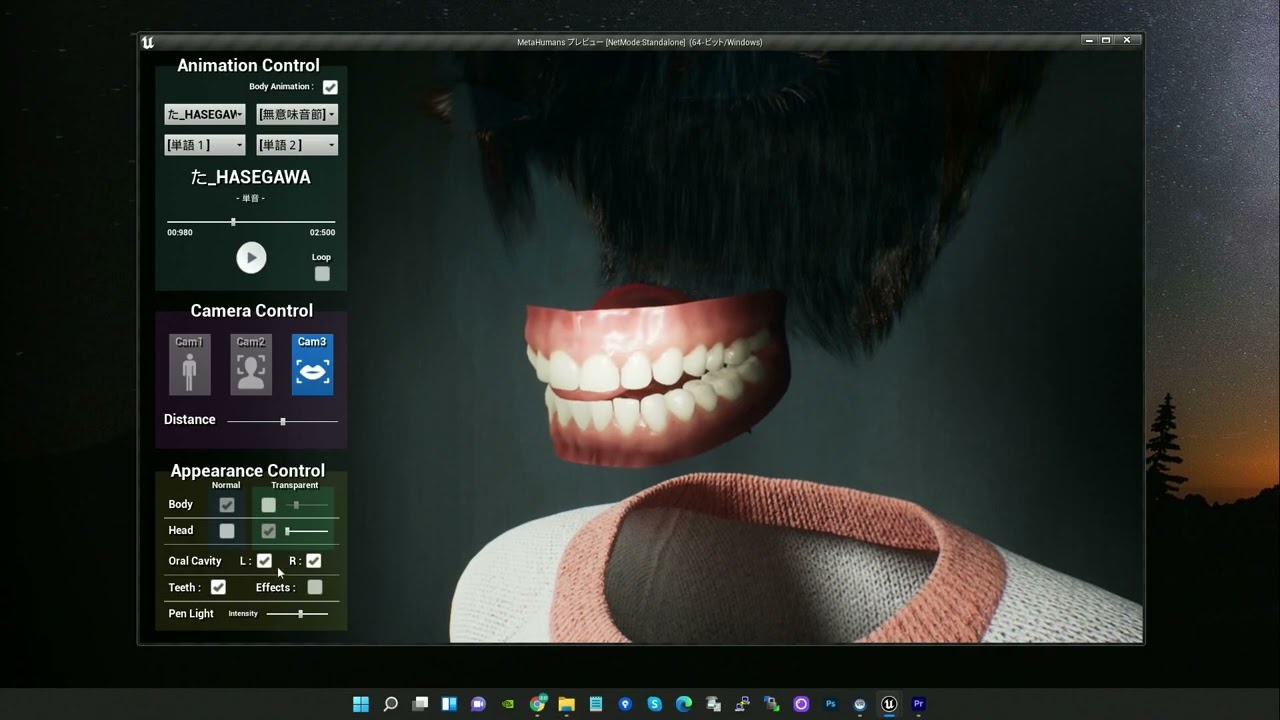Open the [単語 1] dropdown
Image resolution: width=1280 pixels, height=720 pixels.
205,145
